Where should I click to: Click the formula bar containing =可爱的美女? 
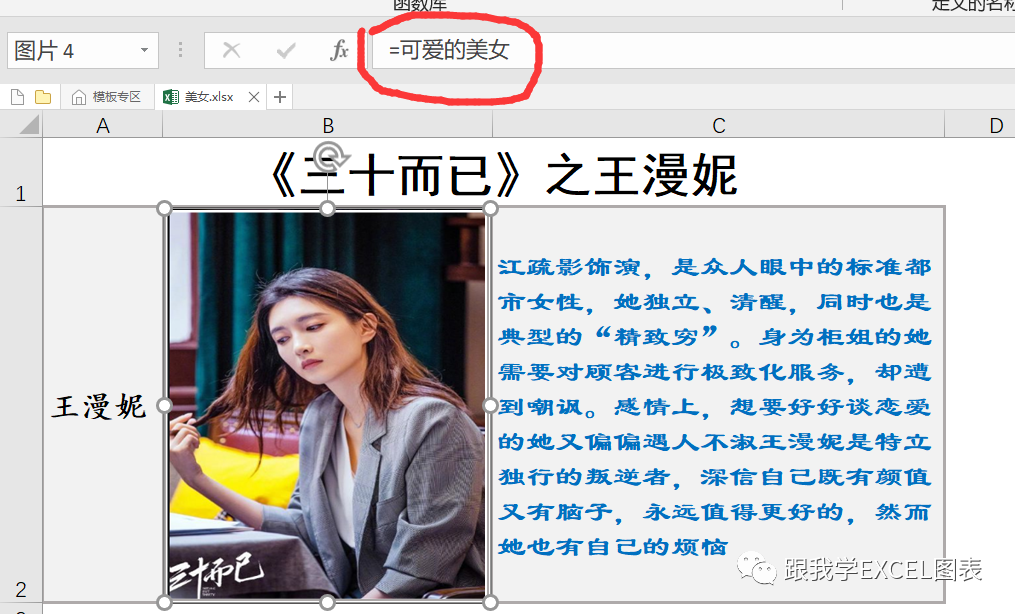[x=693, y=50]
